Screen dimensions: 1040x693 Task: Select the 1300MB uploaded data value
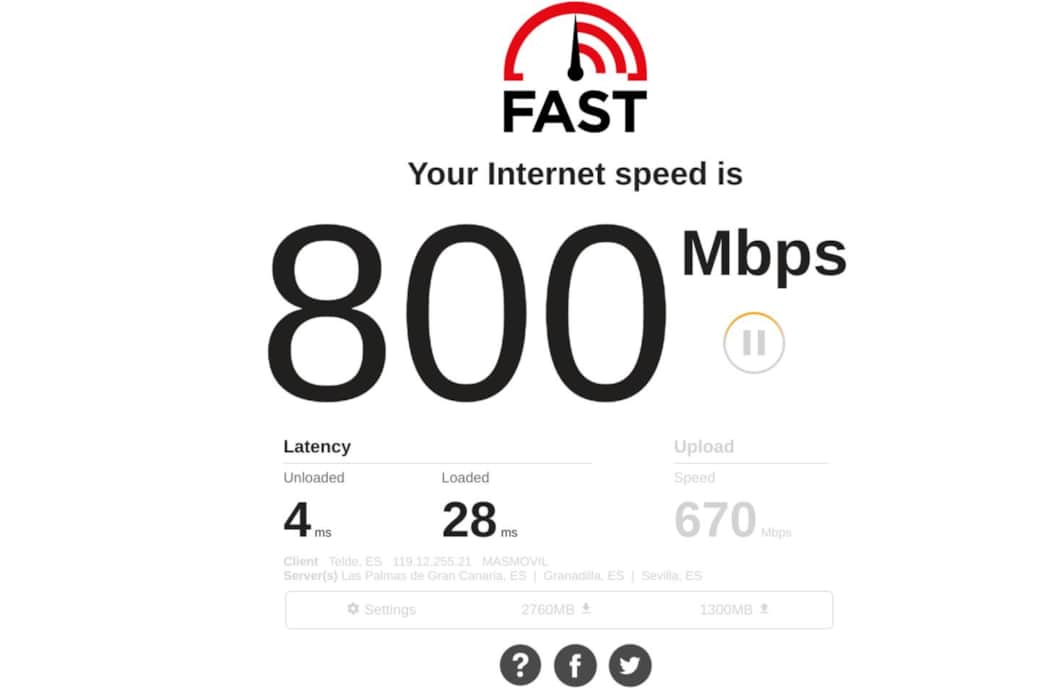point(726,609)
